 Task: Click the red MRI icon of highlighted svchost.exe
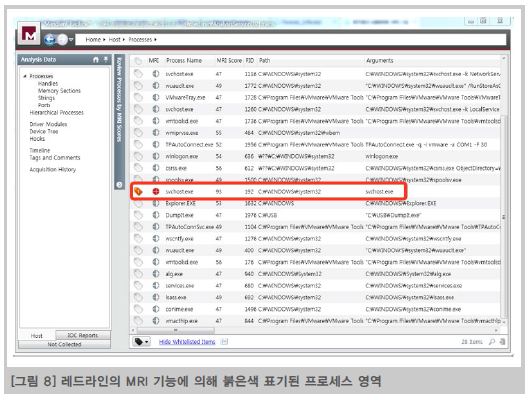click(156, 192)
